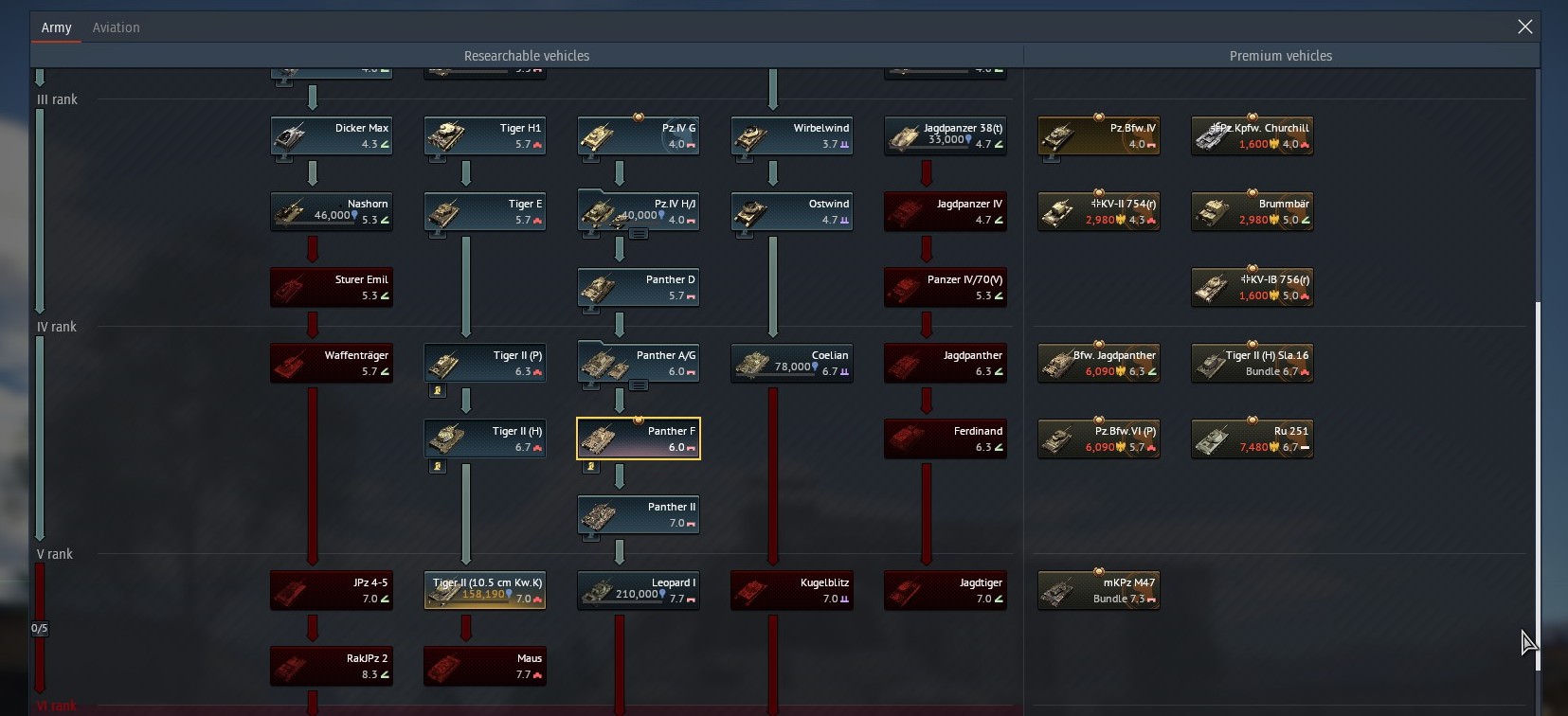This screenshot has height=716, width=1568.
Task: Click the Pz.IV G tank icon
Action: pos(597,136)
